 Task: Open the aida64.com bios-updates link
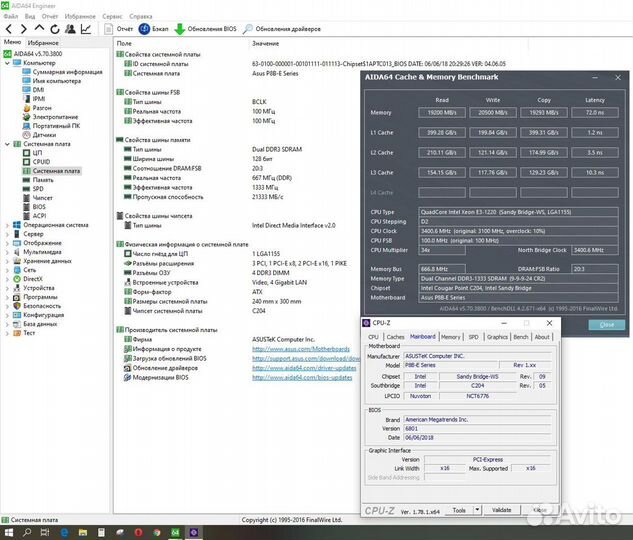click(302, 377)
